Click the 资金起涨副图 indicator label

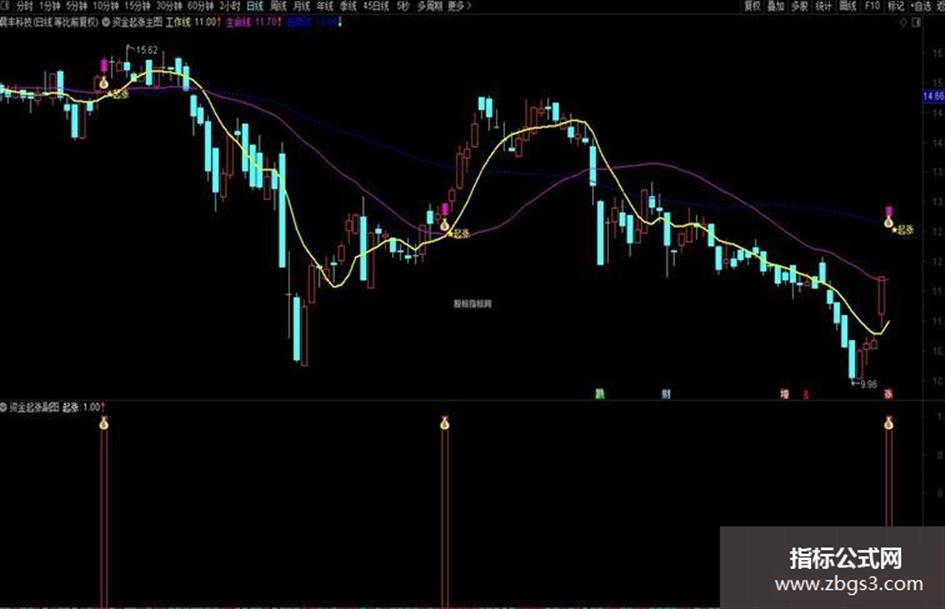[34, 408]
